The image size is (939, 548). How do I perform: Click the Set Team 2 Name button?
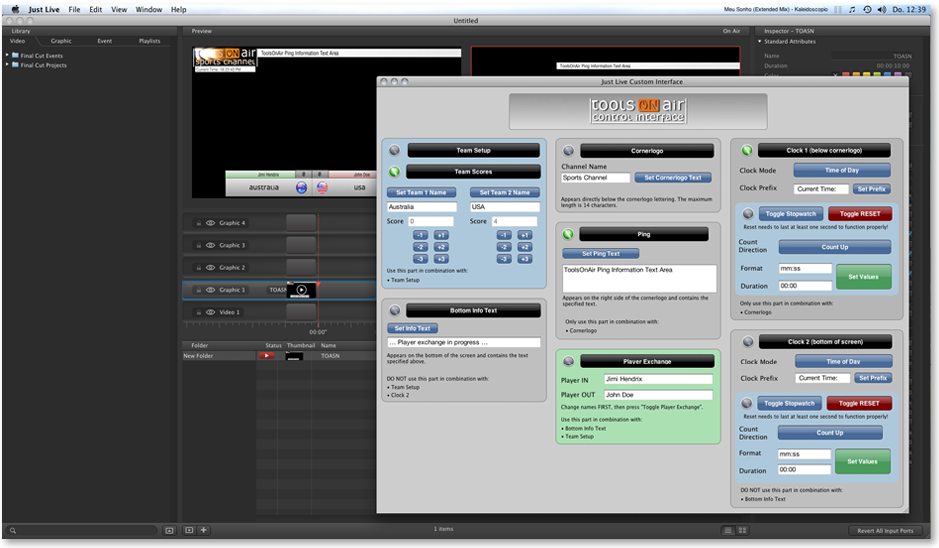click(505, 192)
